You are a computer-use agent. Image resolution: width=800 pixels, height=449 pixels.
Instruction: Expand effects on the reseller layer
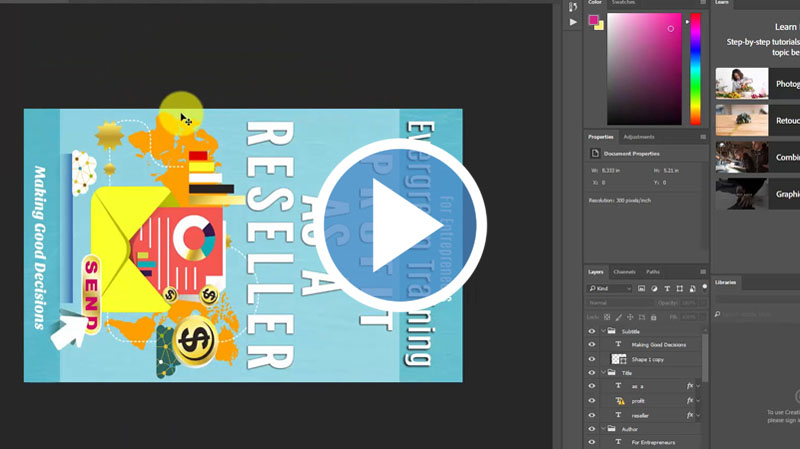(x=698, y=415)
